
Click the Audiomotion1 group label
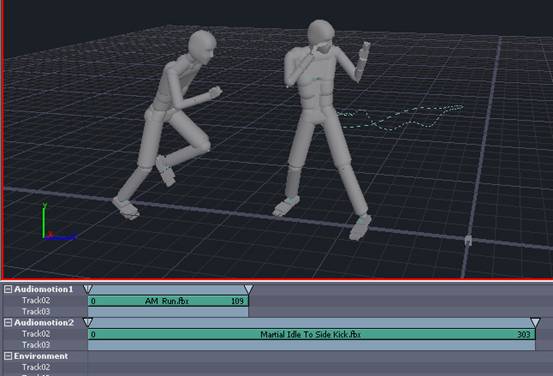pos(43,290)
